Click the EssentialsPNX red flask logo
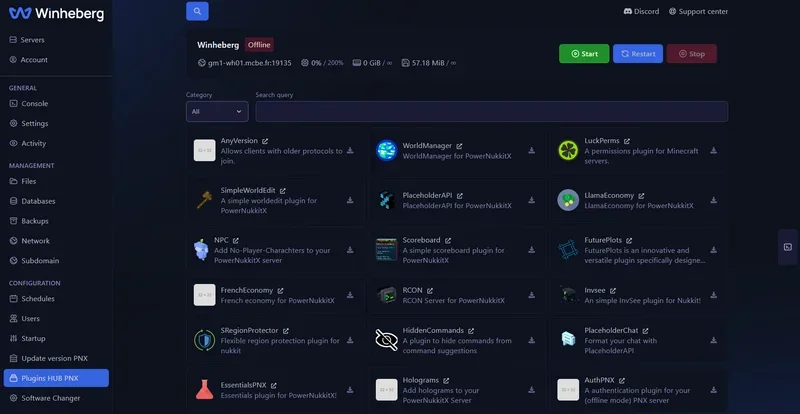The height and width of the screenshot is (414, 800). pos(205,390)
